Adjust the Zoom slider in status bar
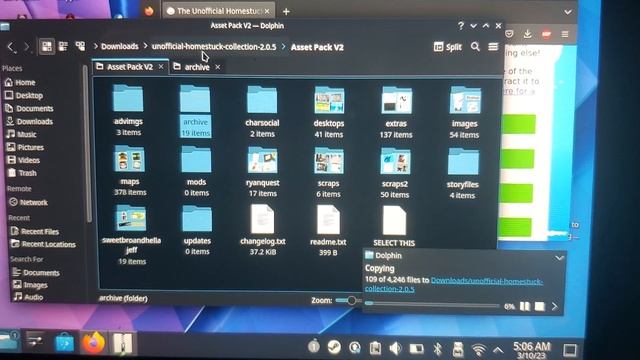 click(x=351, y=301)
